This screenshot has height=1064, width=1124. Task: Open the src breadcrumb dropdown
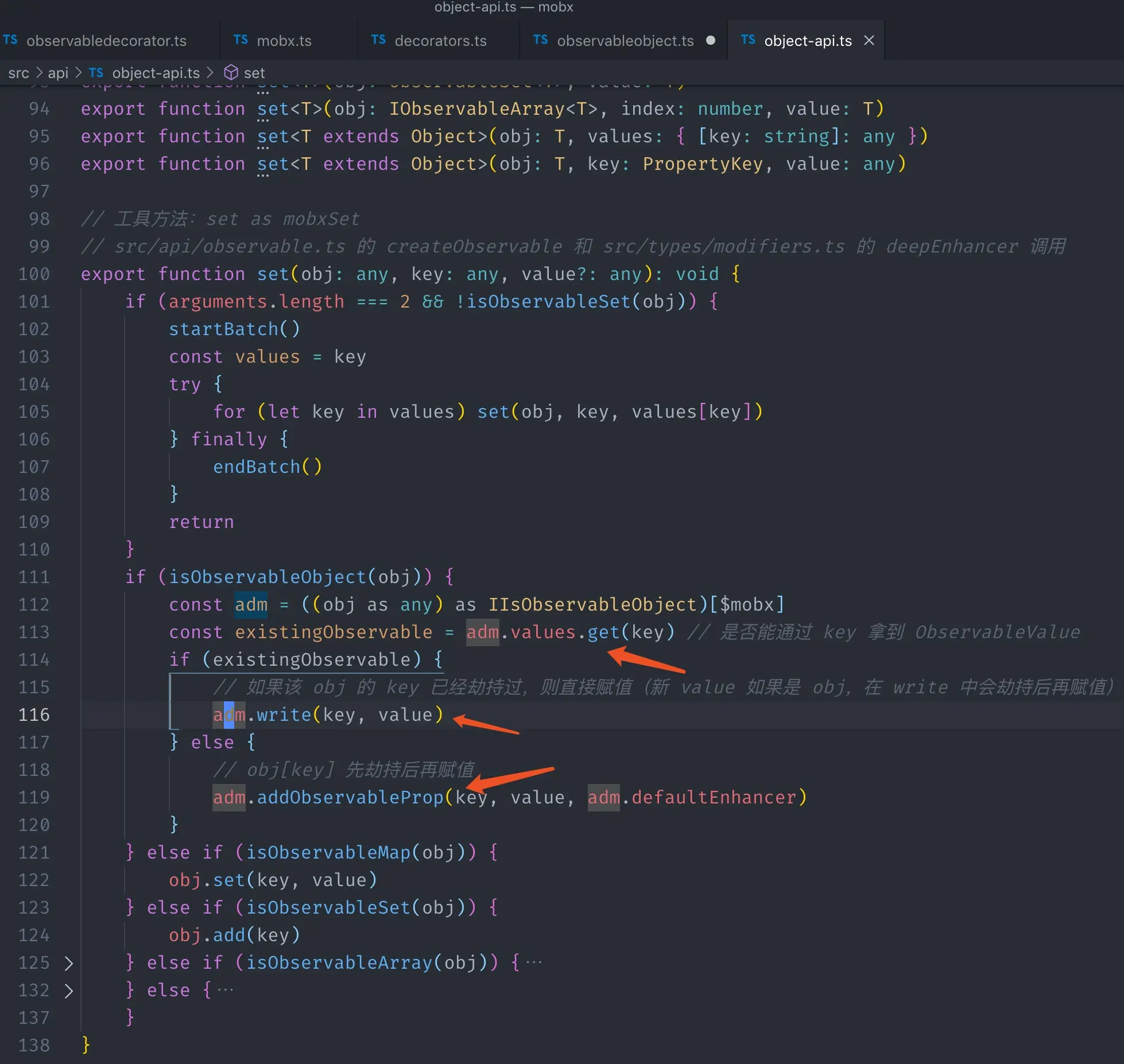[x=19, y=72]
